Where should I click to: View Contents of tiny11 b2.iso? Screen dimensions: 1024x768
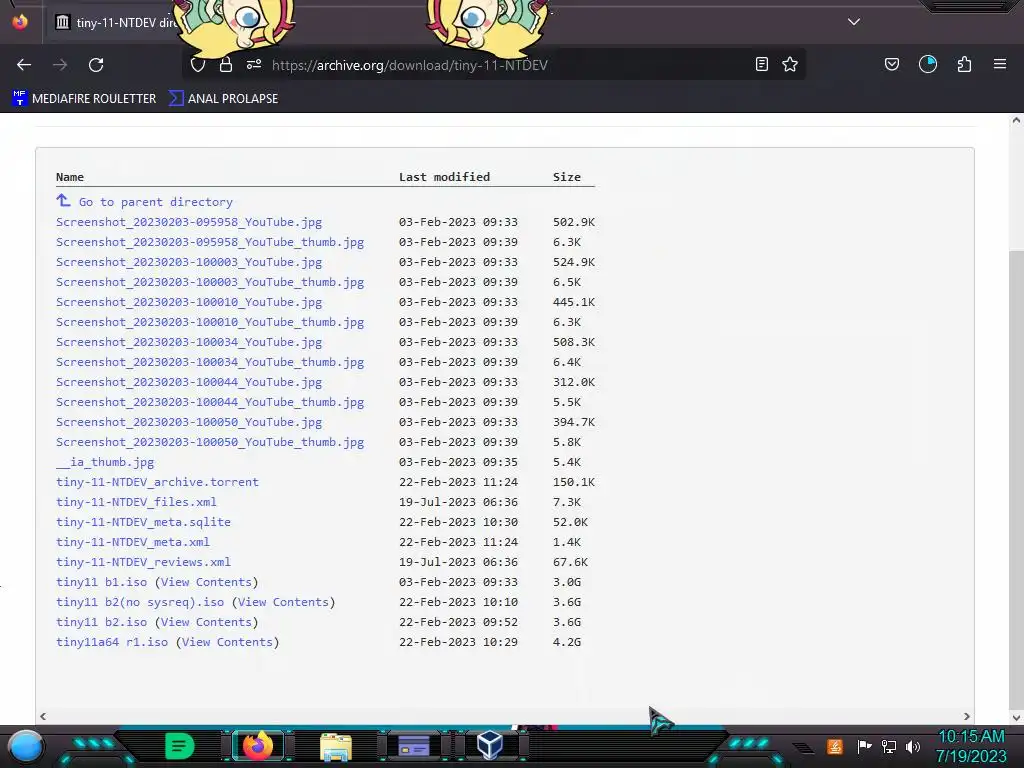(206, 622)
